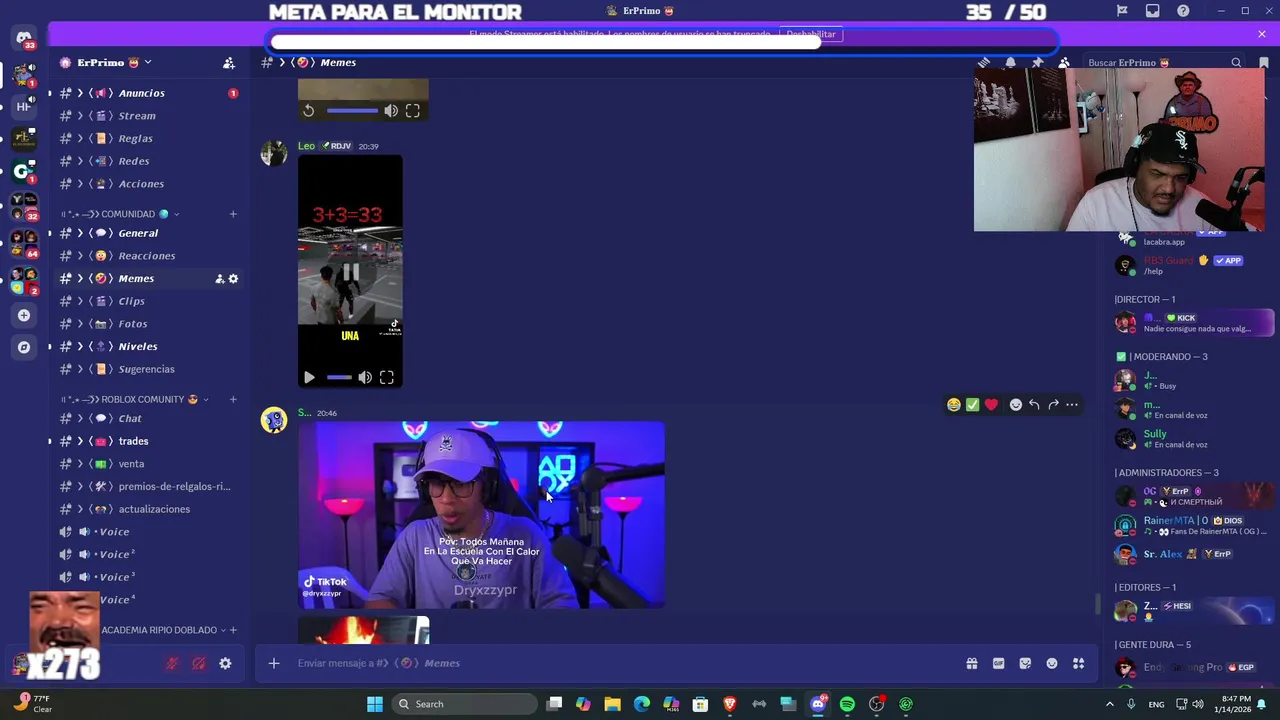1280x720 pixels.
Task: Open Sr. Alex member profile
Action: coord(1190,554)
